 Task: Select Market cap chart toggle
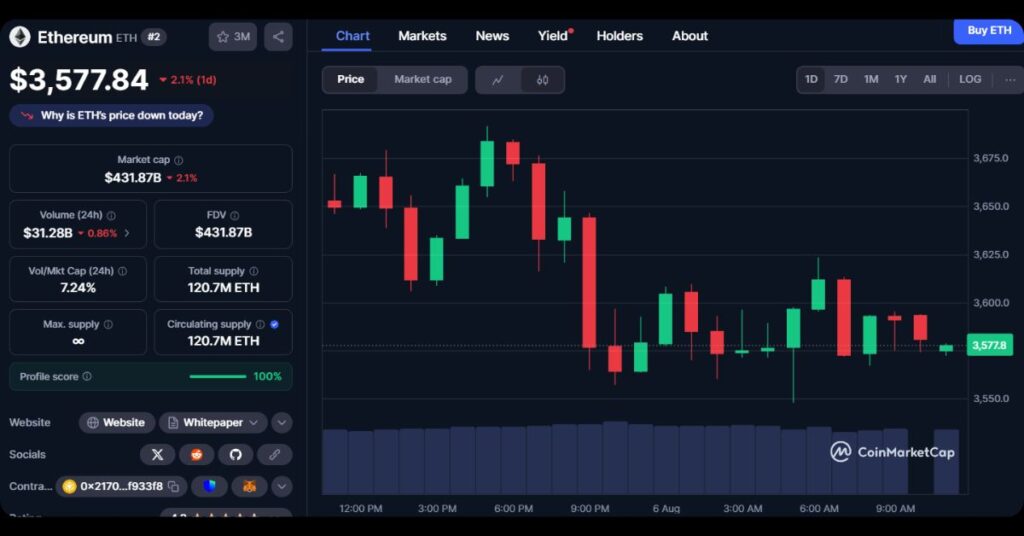click(x=423, y=80)
